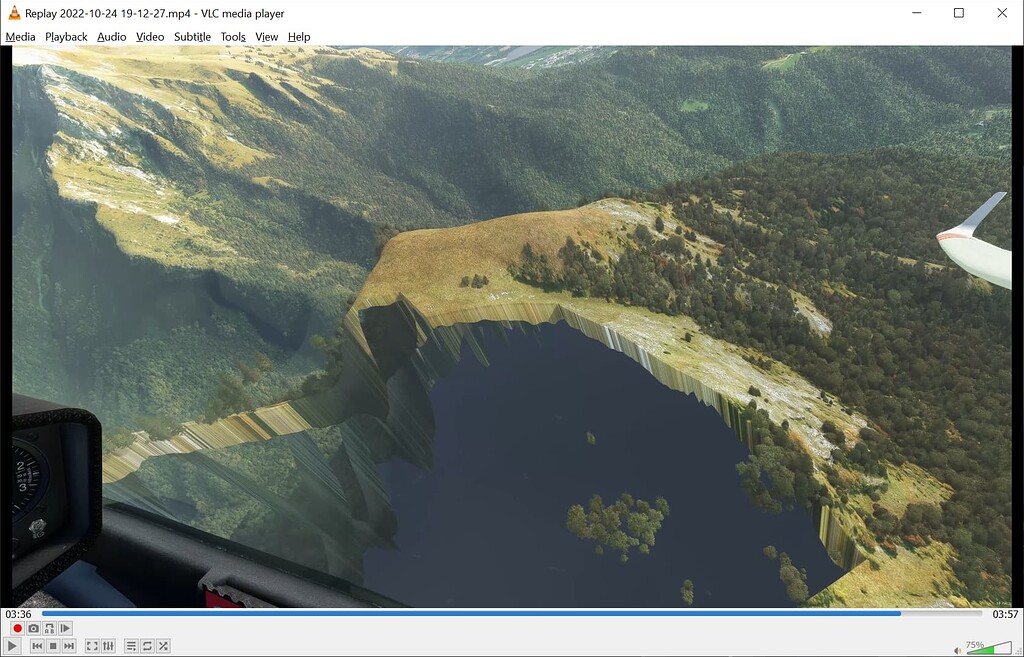The width and height of the screenshot is (1024, 657).
Task: Advance frame-by-frame with the step icon
Action: coord(65,629)
